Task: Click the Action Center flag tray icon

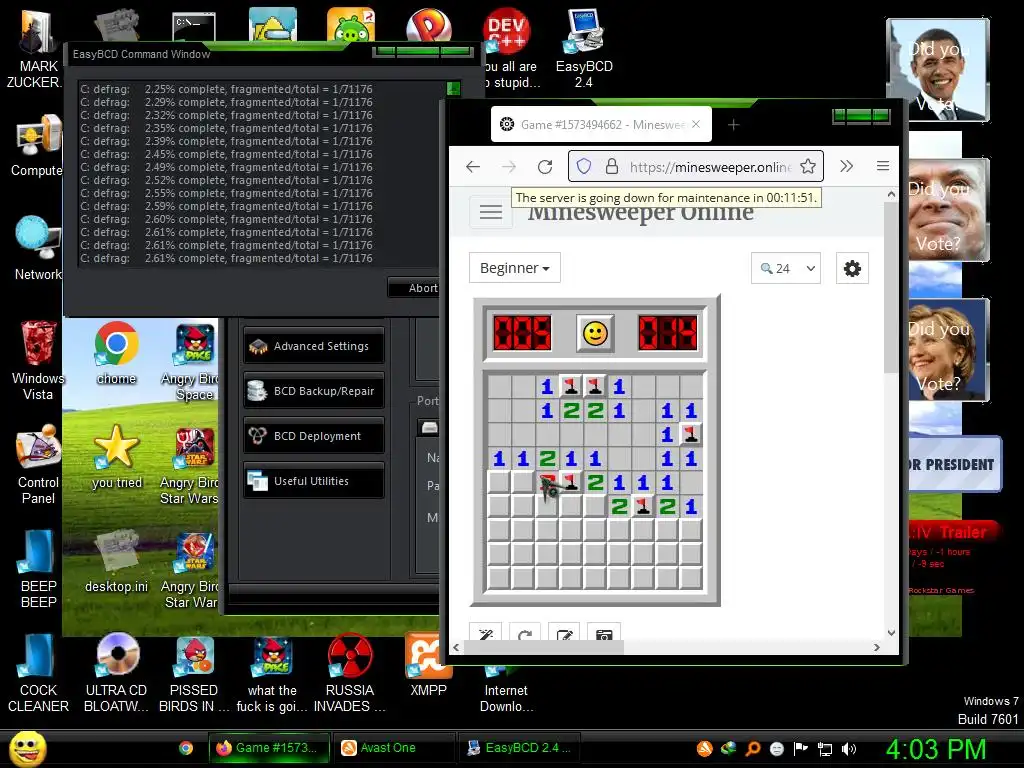Action: pyautogui.click(x=801, y=749)
